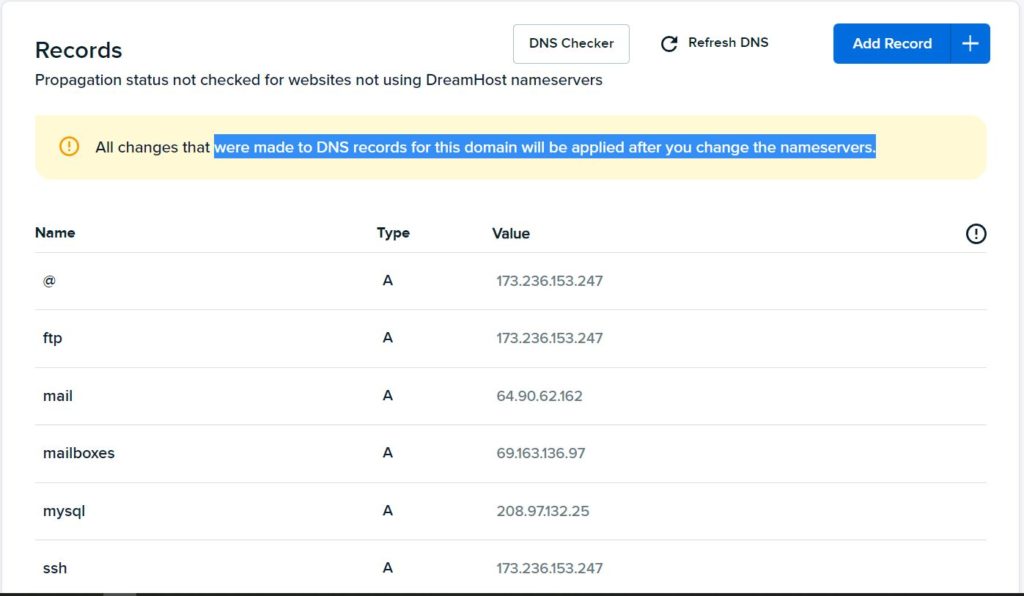The width and height of the screenshot is (1024, 596).
Task: Select the @ record name
Action: tap(49, 281)
